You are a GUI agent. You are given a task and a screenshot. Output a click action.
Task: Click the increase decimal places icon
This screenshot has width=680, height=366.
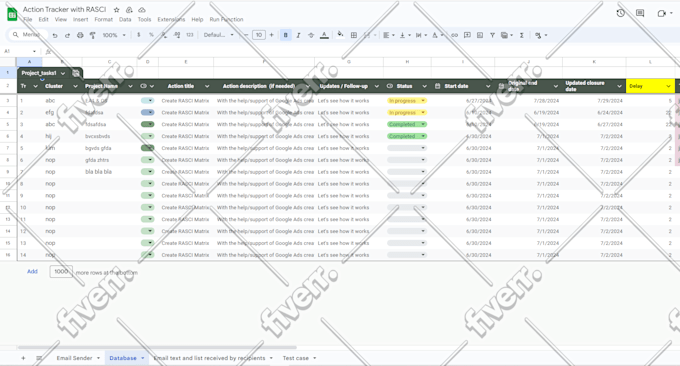[177, 35]
